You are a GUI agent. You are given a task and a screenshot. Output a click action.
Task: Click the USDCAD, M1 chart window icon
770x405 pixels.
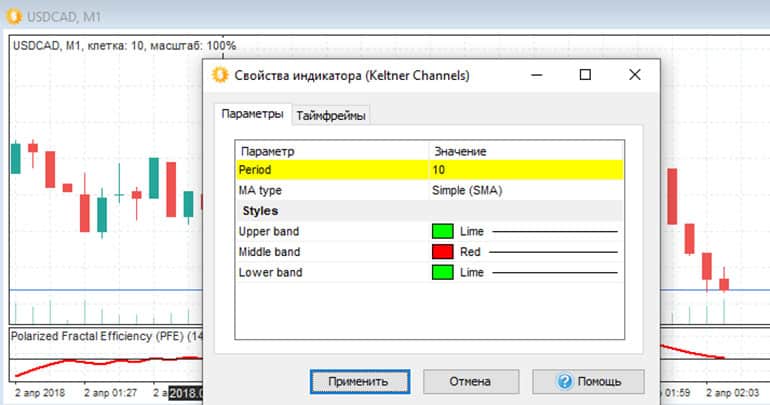pos(14,16)
